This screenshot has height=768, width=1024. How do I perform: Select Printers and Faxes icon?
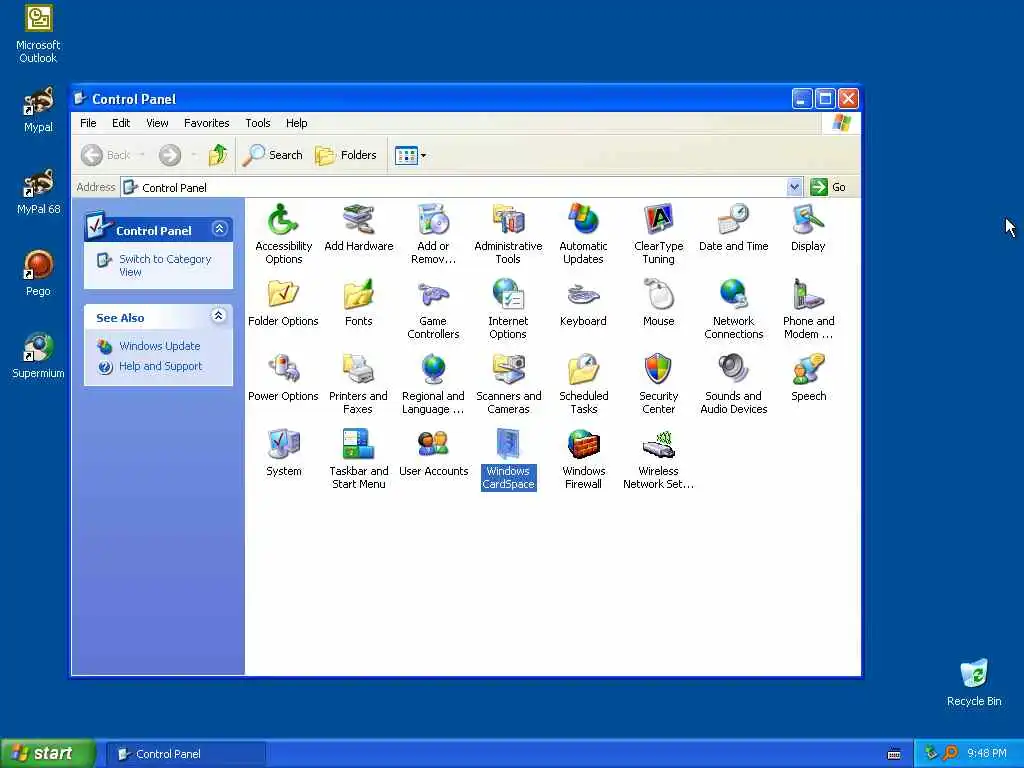pyautogui.click(x=359, y=383)
